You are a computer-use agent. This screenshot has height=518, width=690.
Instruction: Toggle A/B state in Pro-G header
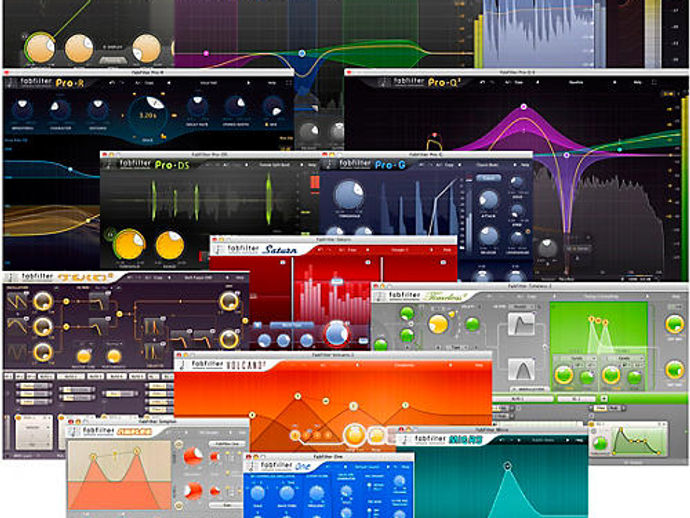tap(438, 165)
